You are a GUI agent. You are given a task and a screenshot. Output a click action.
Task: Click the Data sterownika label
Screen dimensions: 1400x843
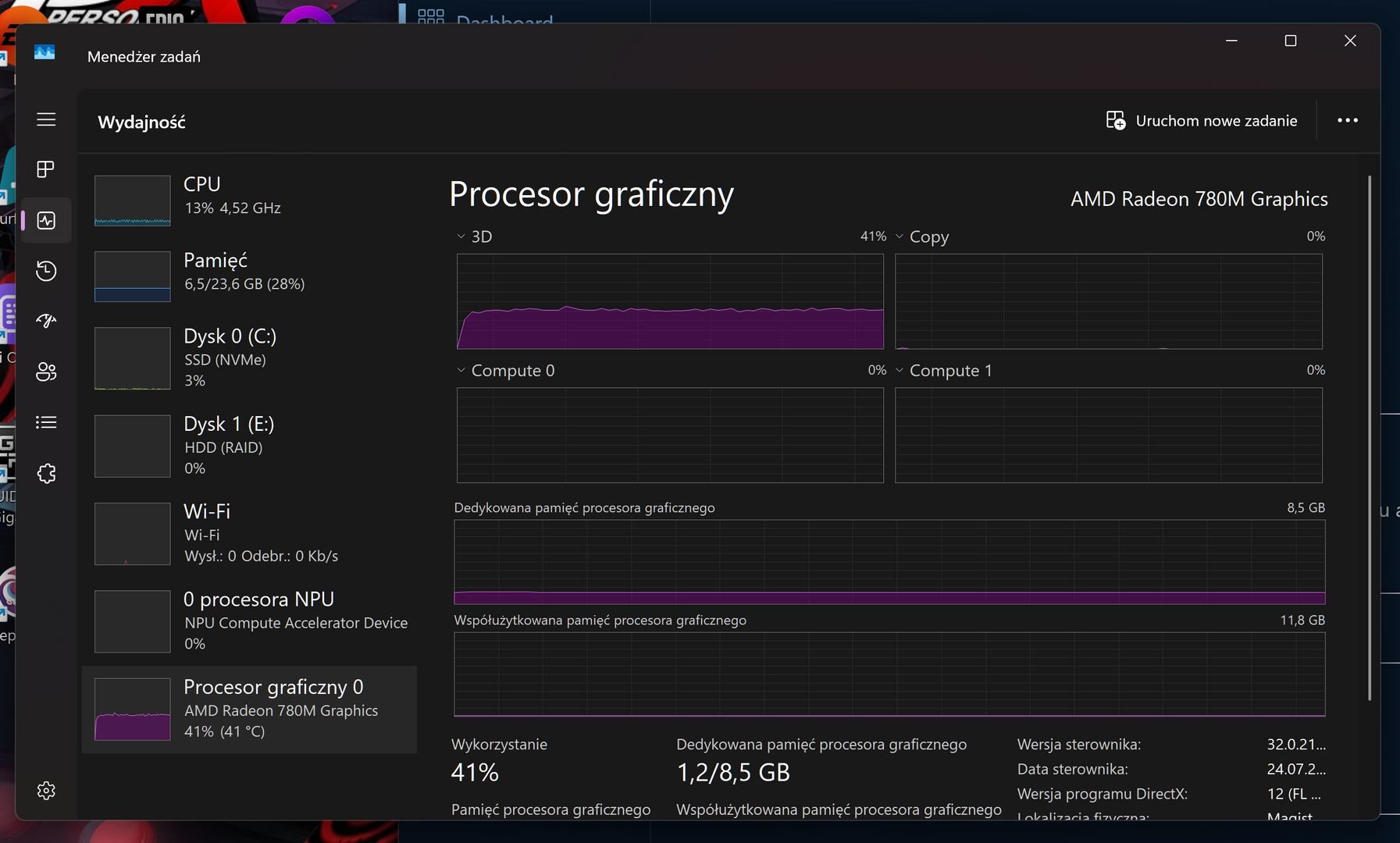coord(1072,770)
